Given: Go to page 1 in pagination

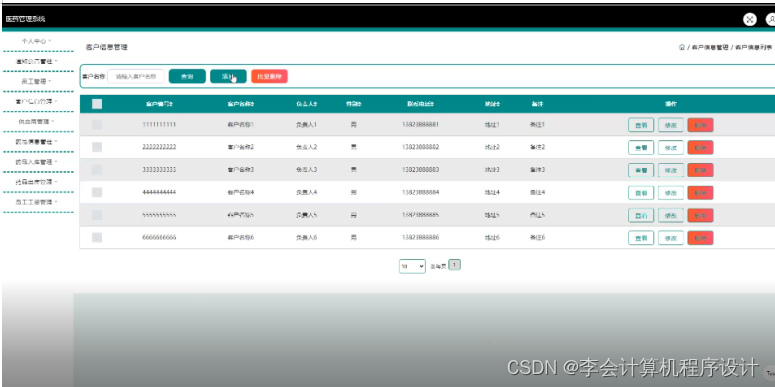Looking at the screenshot, I should click(x=455, y=265).
